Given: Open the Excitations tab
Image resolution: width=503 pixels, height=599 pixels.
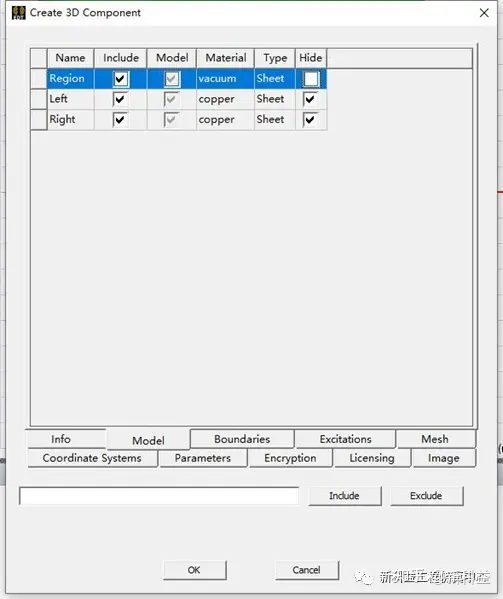Looking at the screenshot, I should [345, 439].
